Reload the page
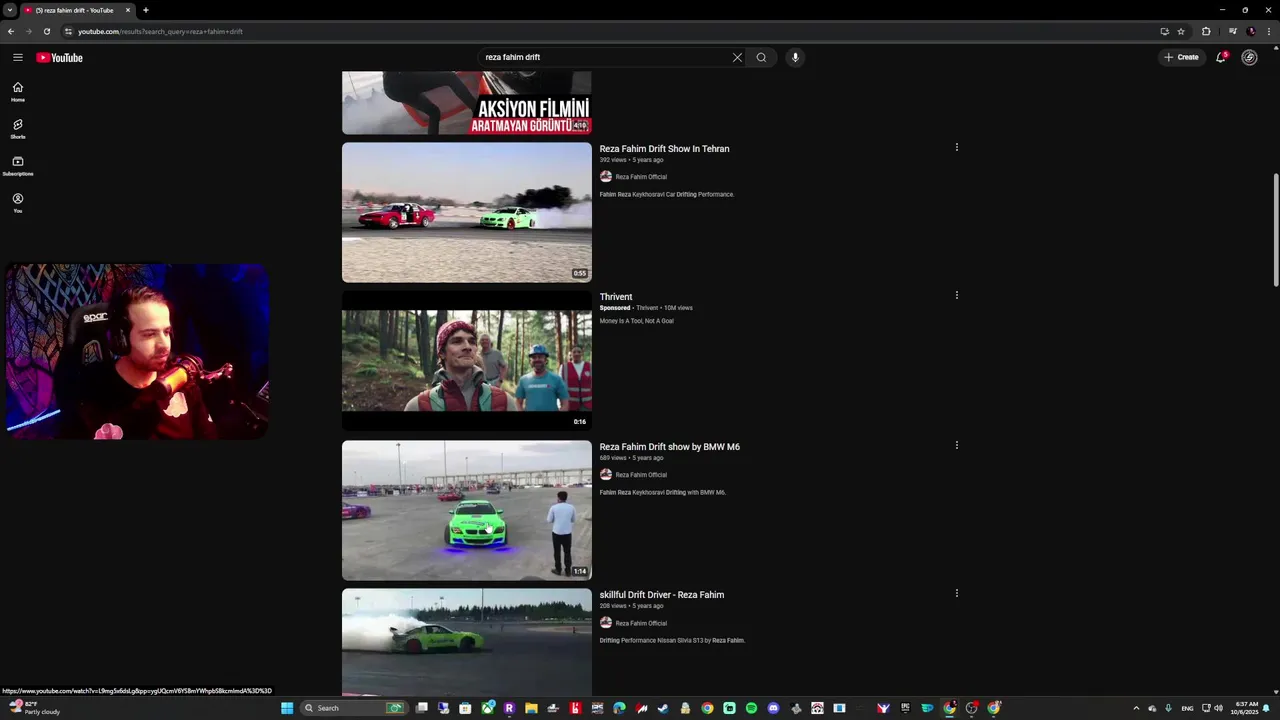This screenshot has width=1280, height=720. [46, 31]
